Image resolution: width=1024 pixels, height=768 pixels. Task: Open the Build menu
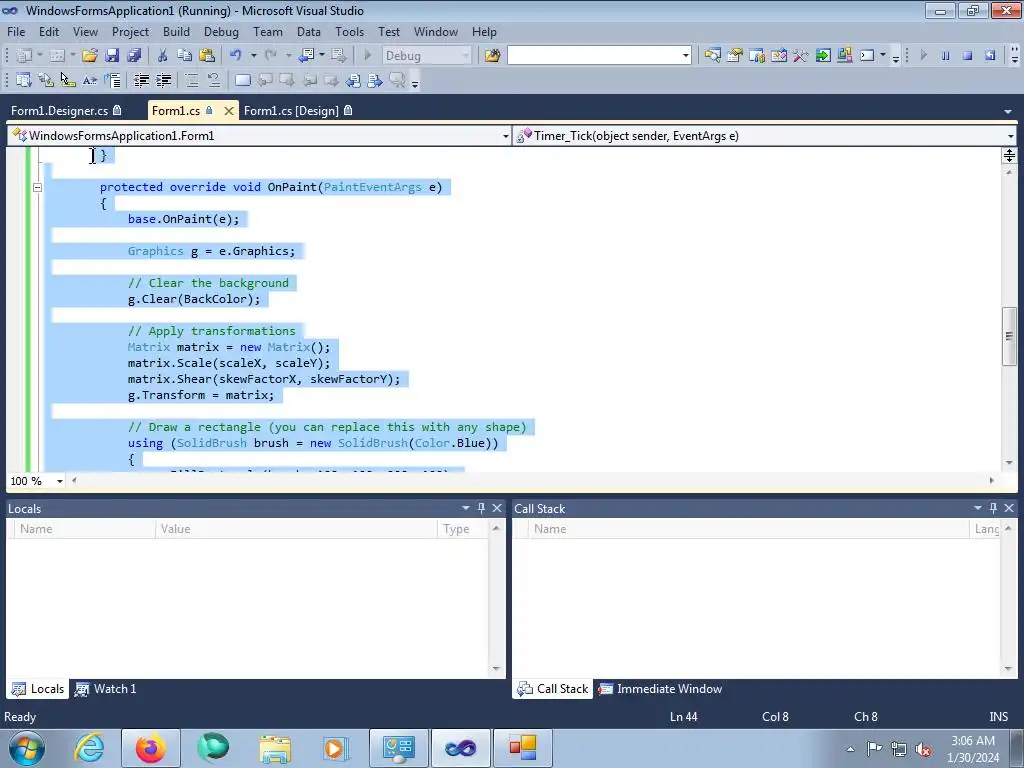pyautogui.click(x=176, y=32)
